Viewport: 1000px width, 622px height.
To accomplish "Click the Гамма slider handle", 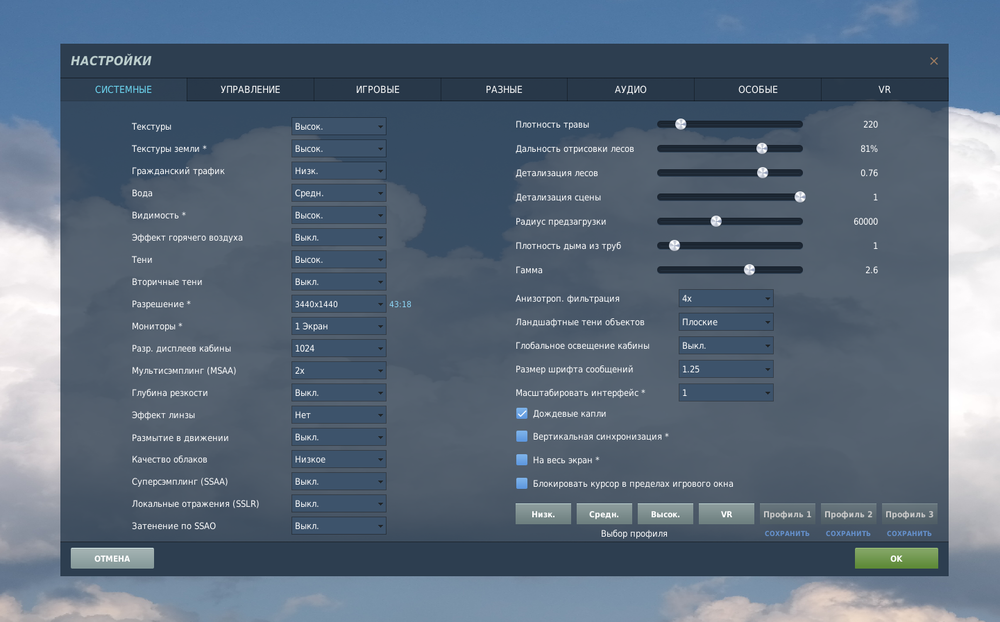I will click(749, 270).
